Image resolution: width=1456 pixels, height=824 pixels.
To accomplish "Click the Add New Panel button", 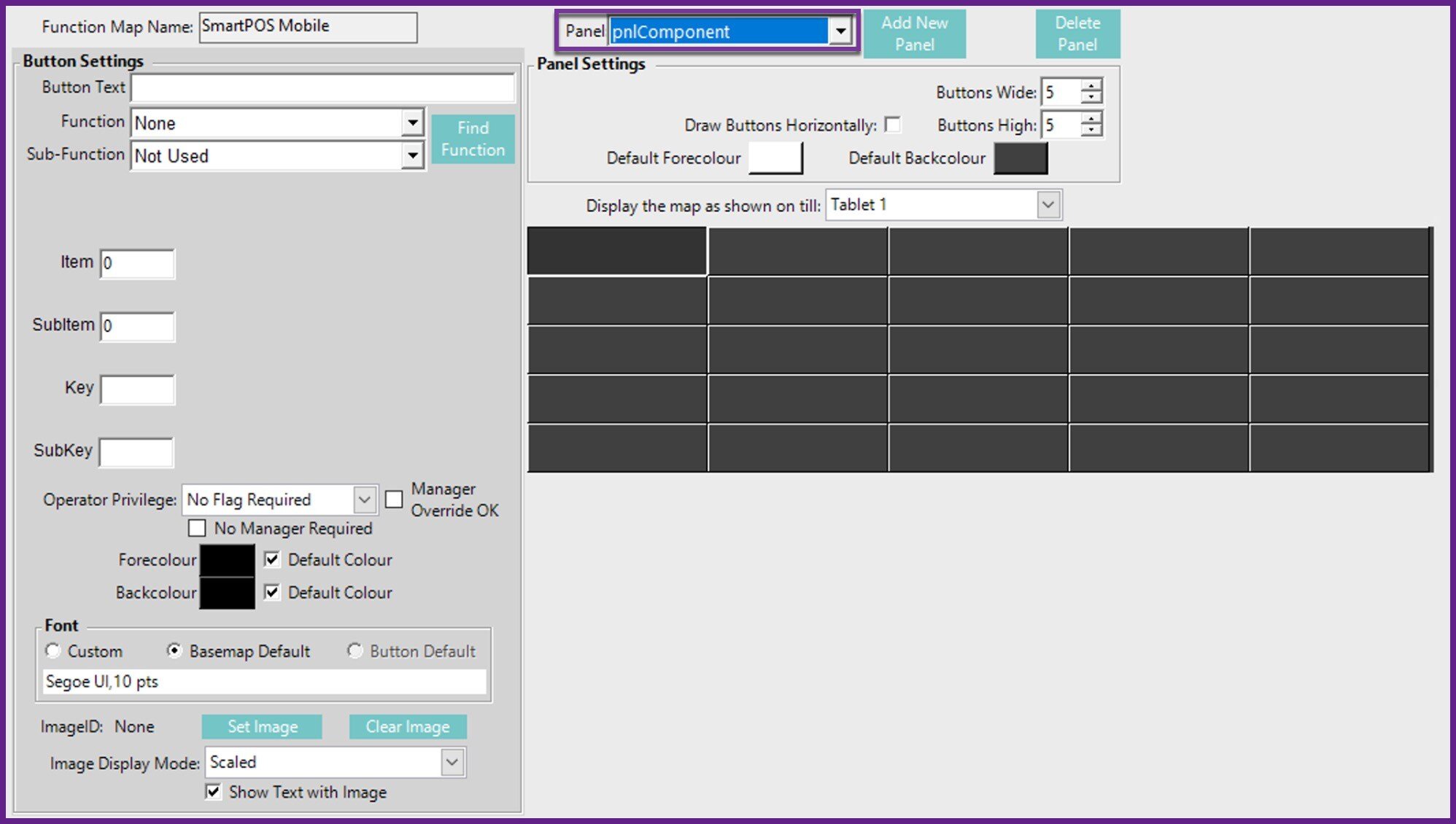I will 914,34.
